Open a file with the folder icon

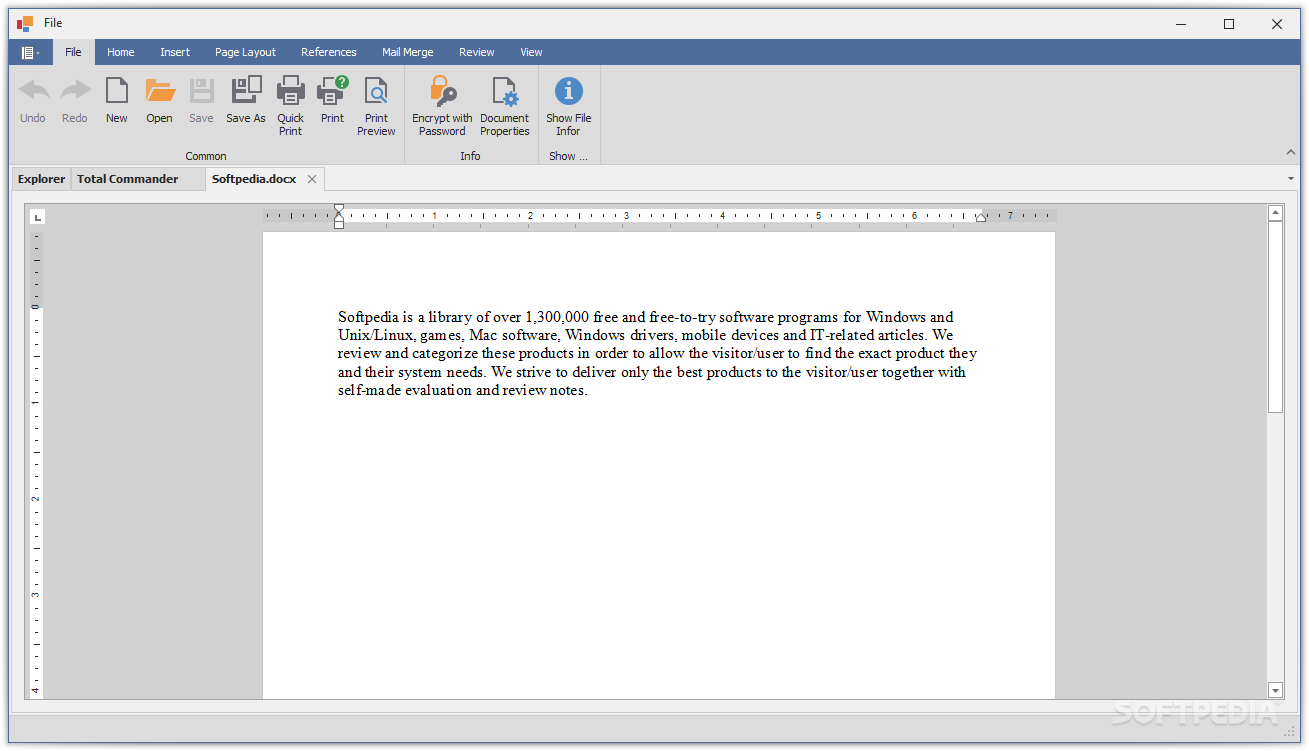point(160,91)
